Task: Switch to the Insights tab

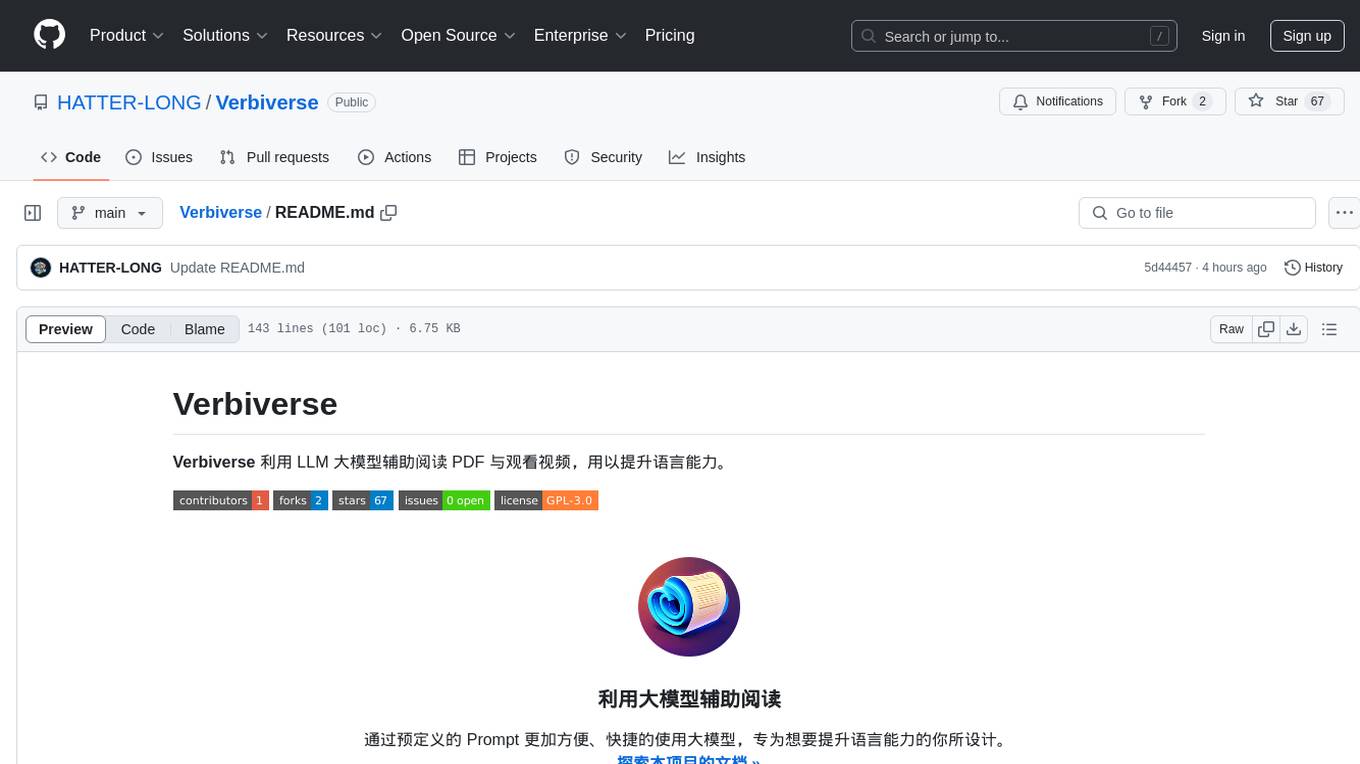Action: [x=707, y=157]
